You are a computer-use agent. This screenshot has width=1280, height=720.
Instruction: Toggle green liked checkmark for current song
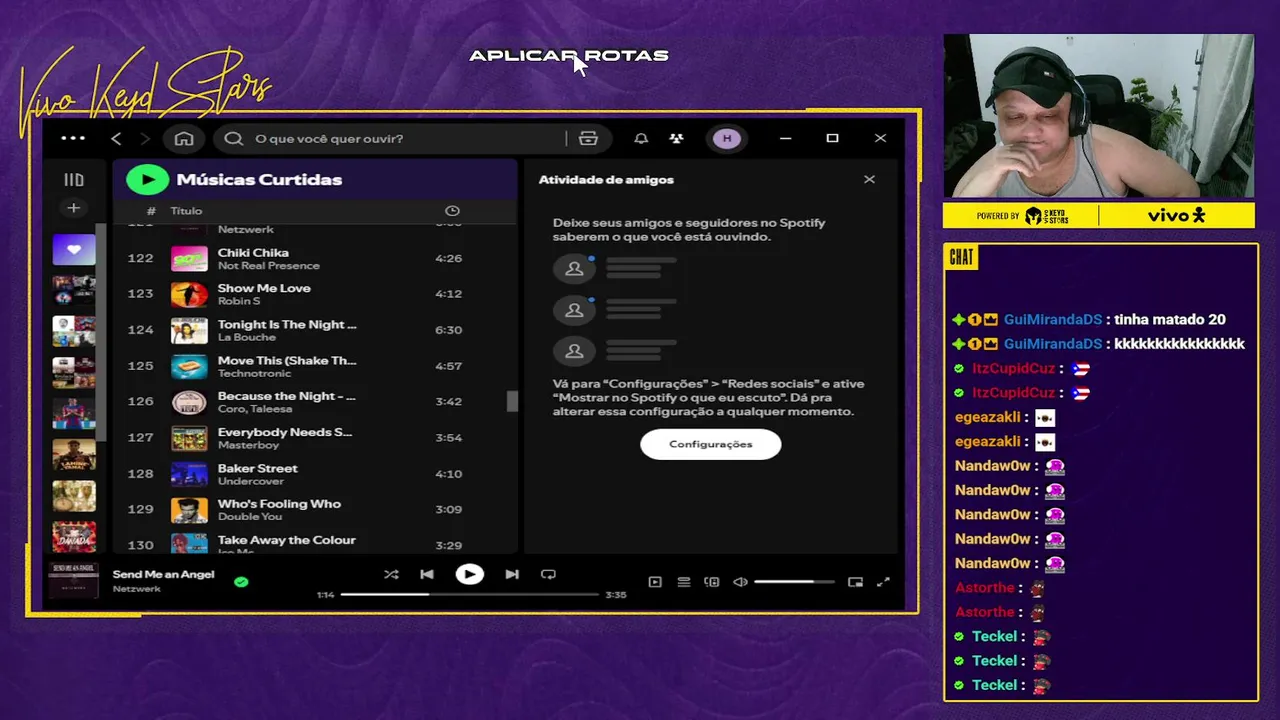(x=241, y=581)
